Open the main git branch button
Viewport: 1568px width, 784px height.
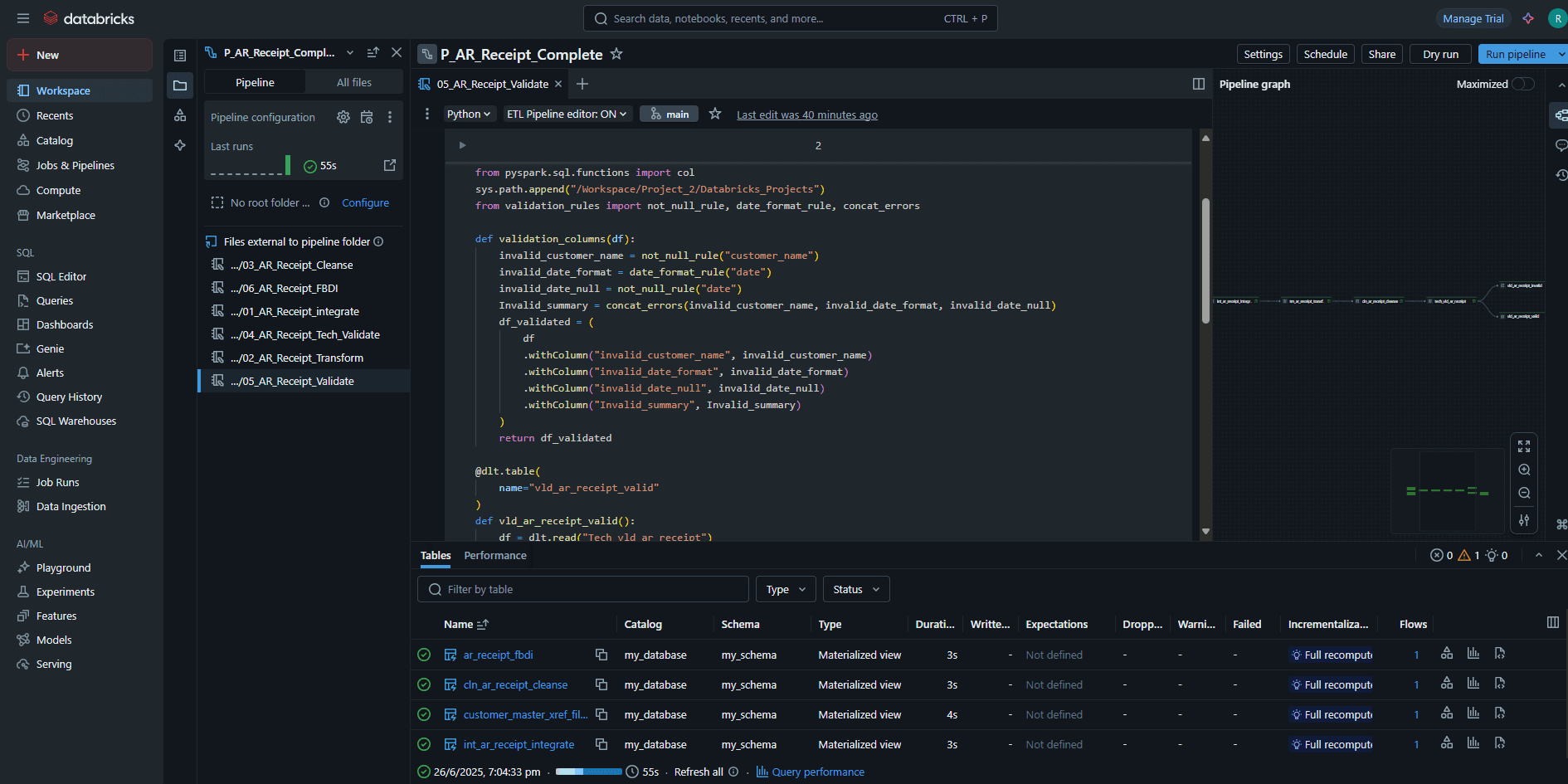[669, 114]
